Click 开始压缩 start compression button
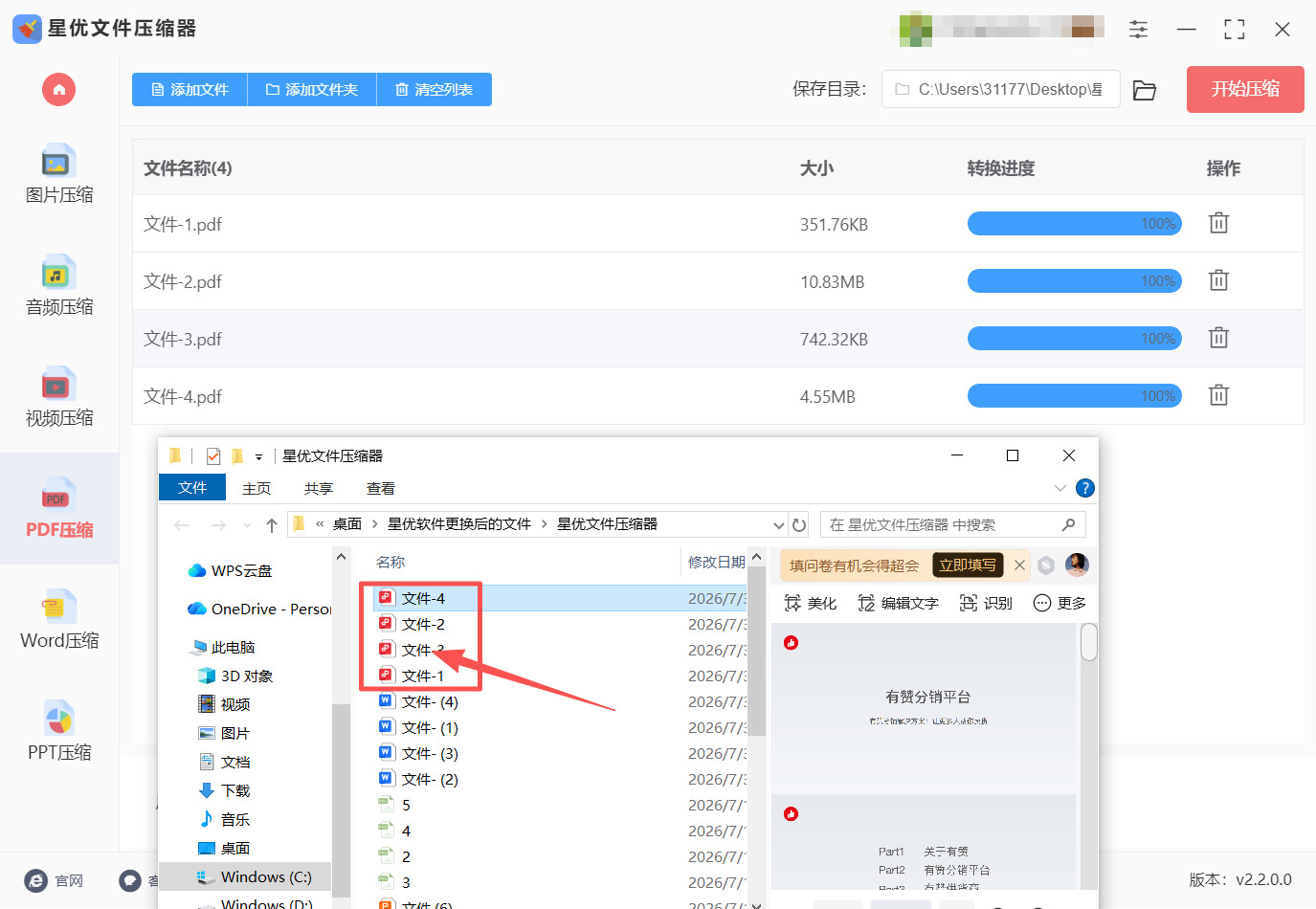The image size is (1316, 909). pos(1245,89)
